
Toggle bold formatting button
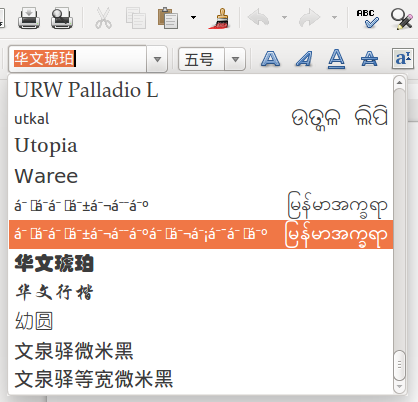click(270, 59)
